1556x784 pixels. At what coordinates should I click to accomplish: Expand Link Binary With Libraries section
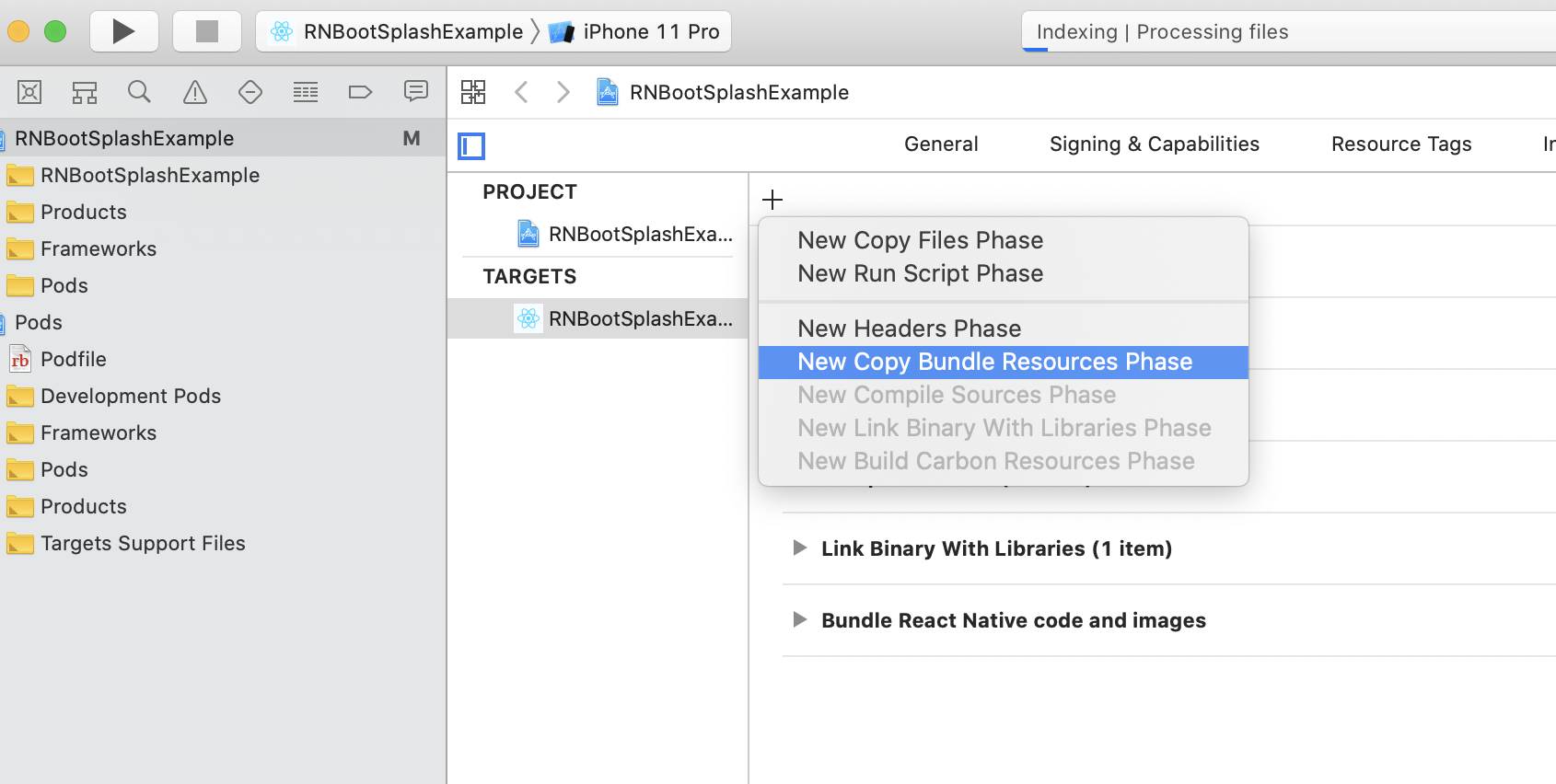pyautogui.click(x=800, y=548)
